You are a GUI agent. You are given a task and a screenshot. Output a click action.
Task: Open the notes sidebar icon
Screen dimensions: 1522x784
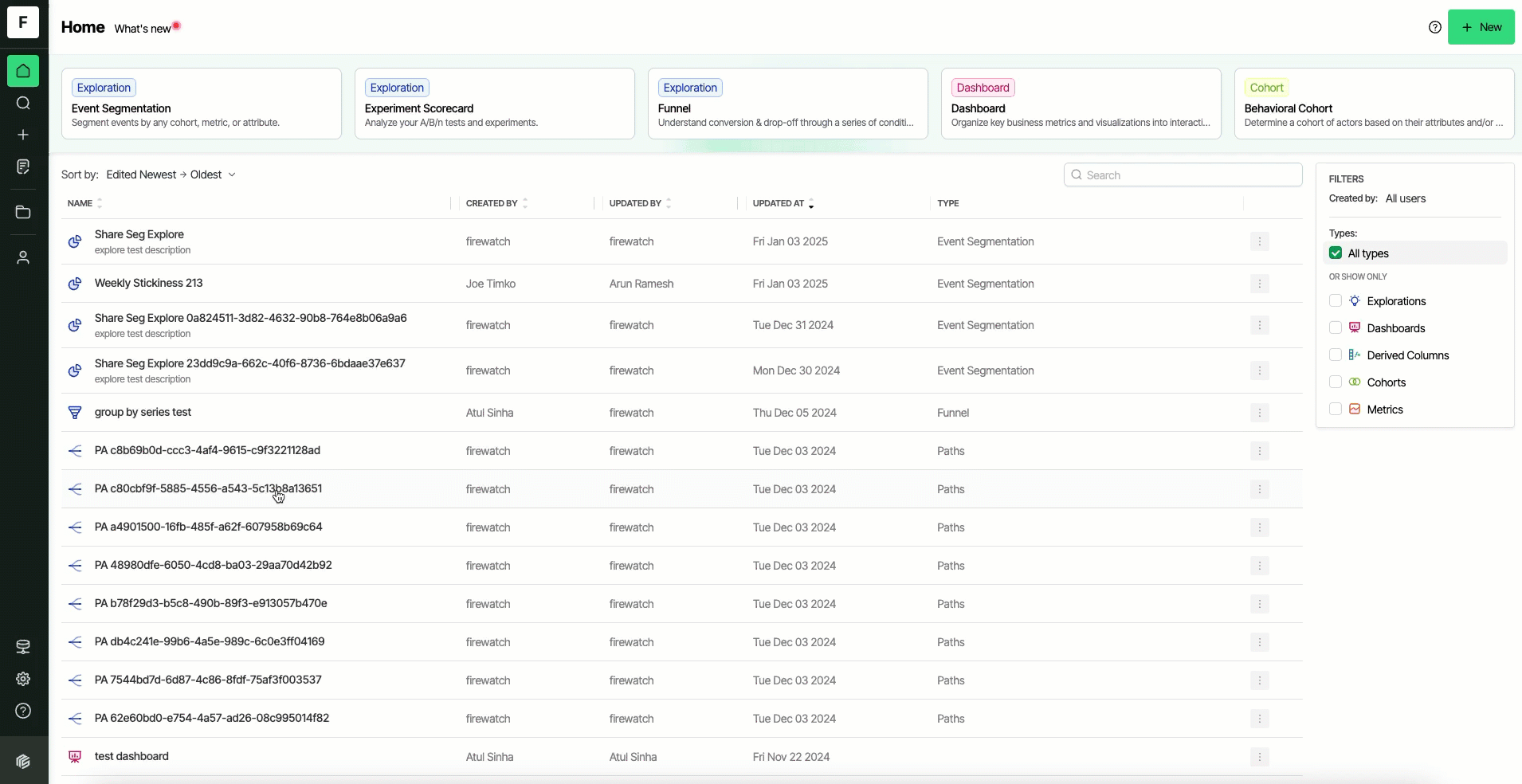click(x=23, y=167)
